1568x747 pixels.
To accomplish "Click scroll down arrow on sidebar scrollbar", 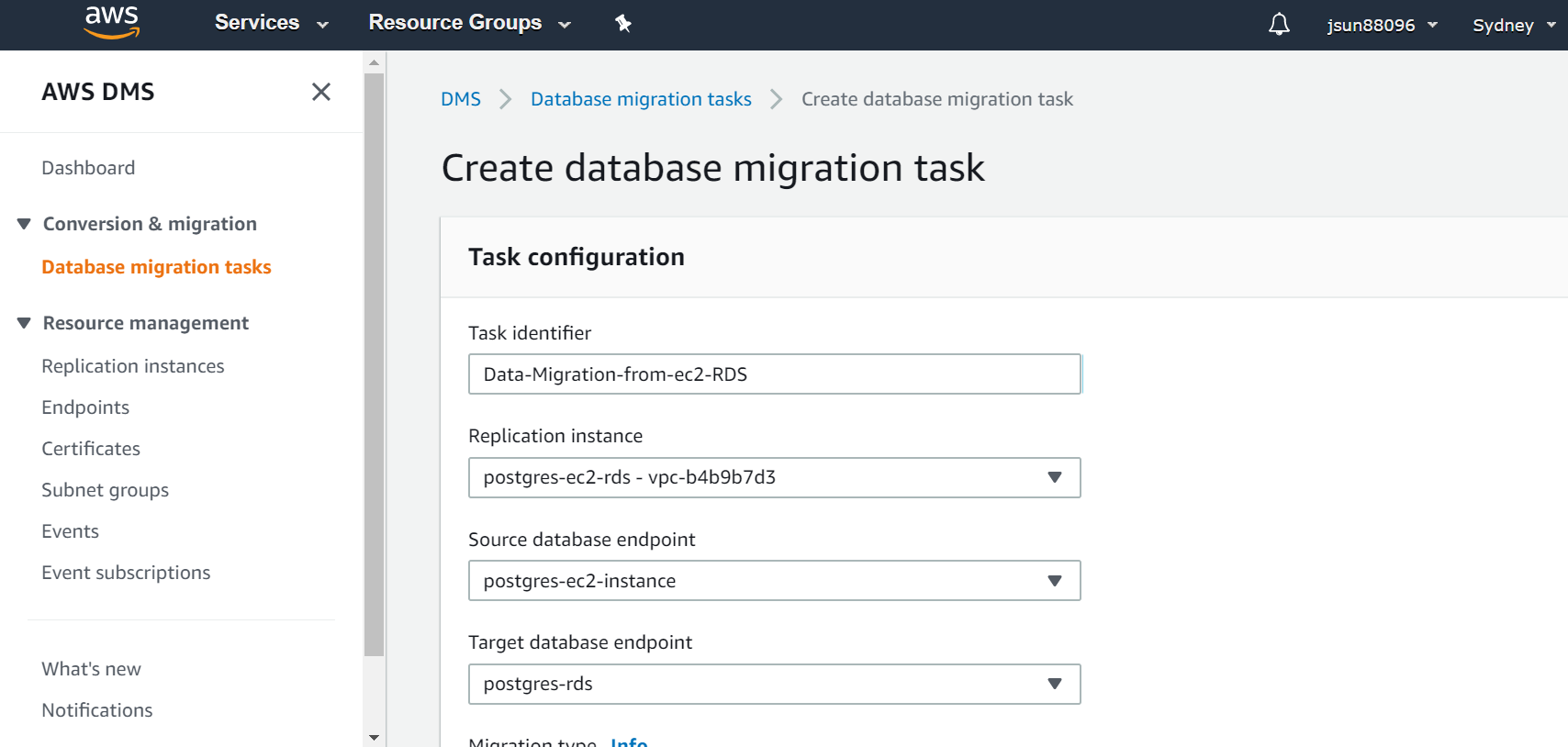I will [x=374, y=737].
